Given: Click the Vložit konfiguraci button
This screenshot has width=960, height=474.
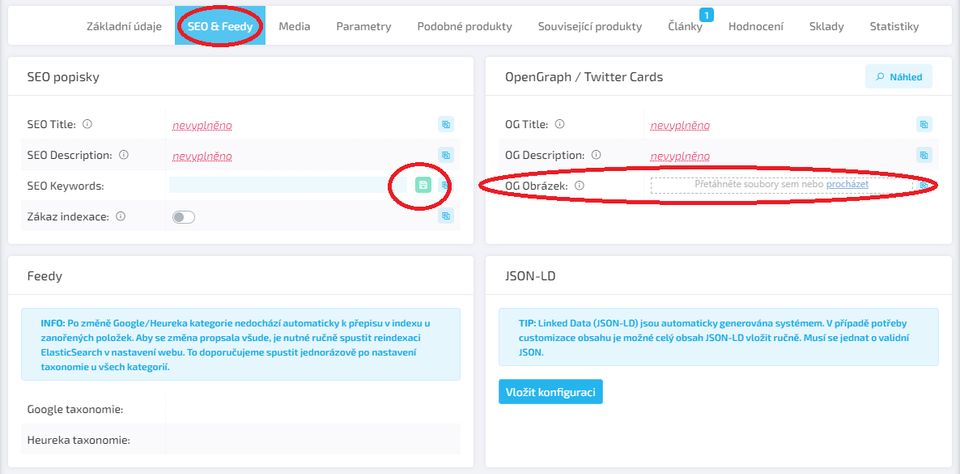Looking at the screenshot, I should pyautogui.click(x=550, y=392).
